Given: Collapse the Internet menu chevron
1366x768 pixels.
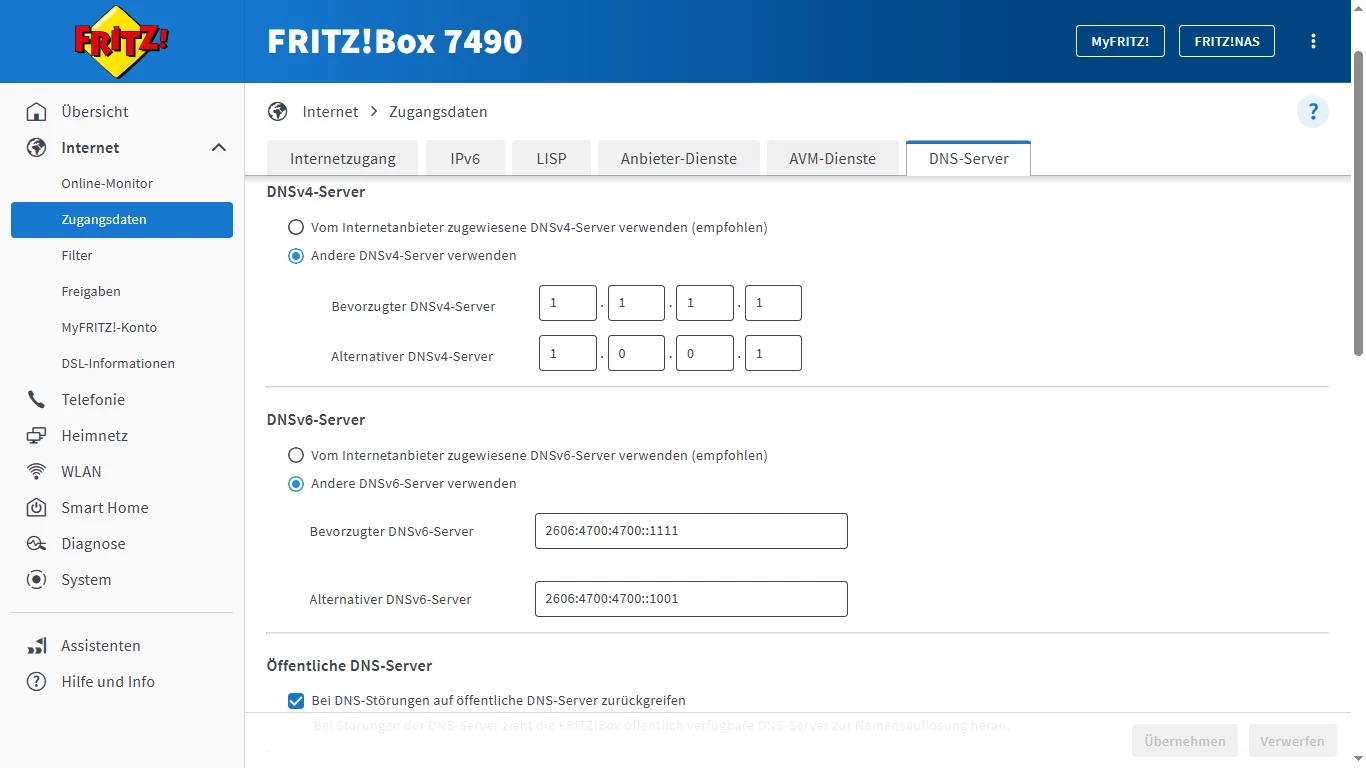Looking at the screenshot, I should 219,148.
